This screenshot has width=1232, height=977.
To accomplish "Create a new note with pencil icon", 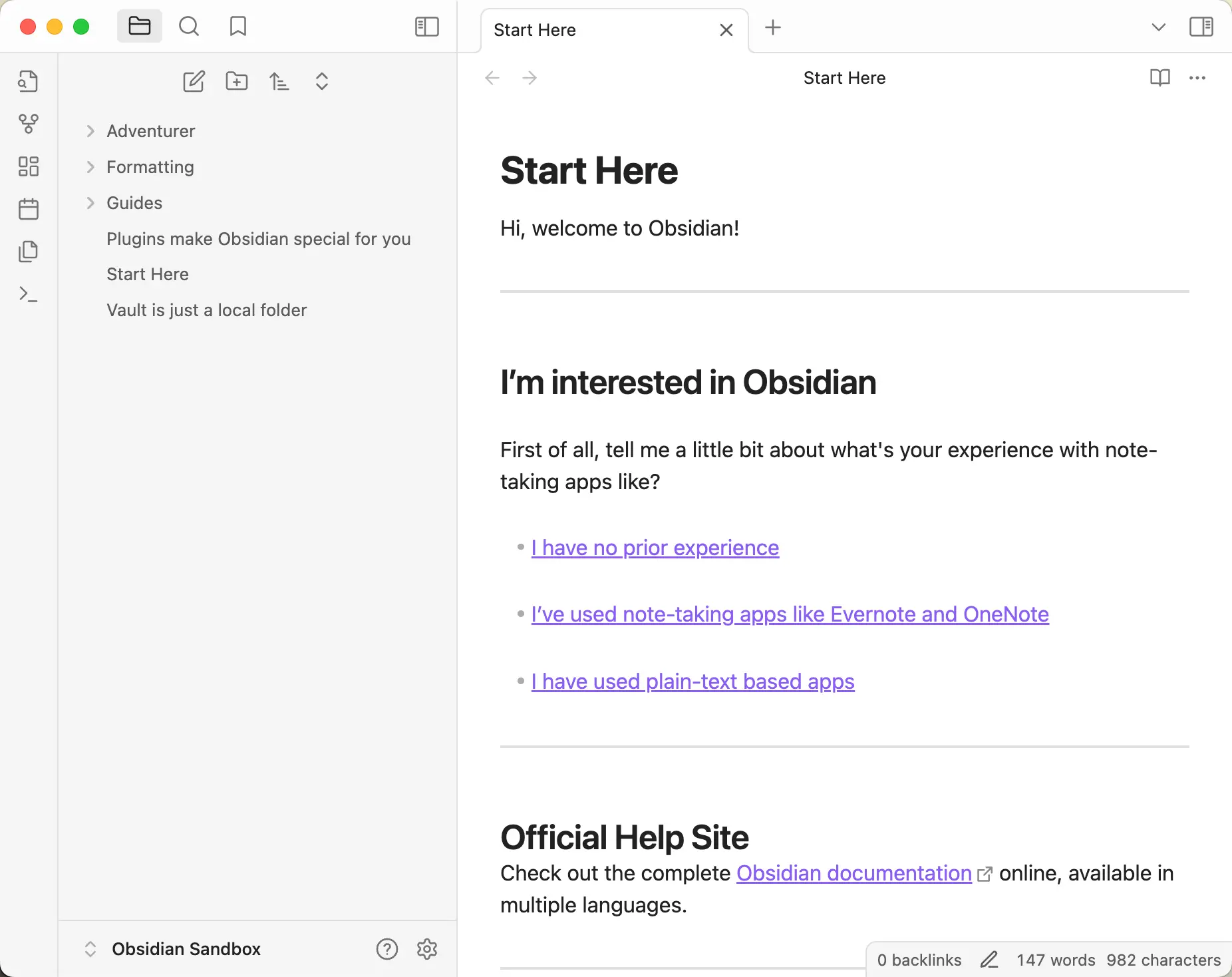I will (x=194, y=81).
